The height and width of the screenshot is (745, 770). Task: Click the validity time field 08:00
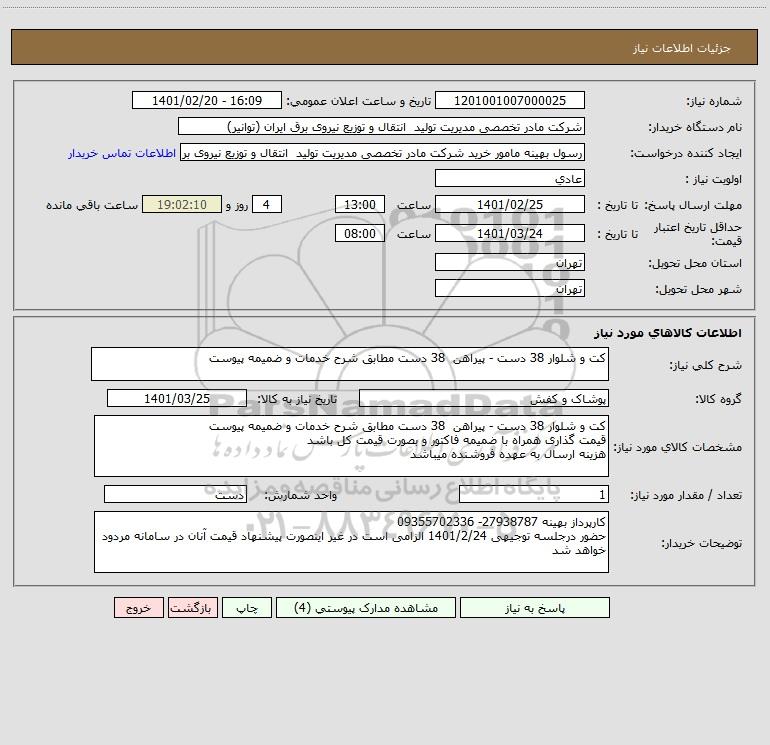[359, 233]
